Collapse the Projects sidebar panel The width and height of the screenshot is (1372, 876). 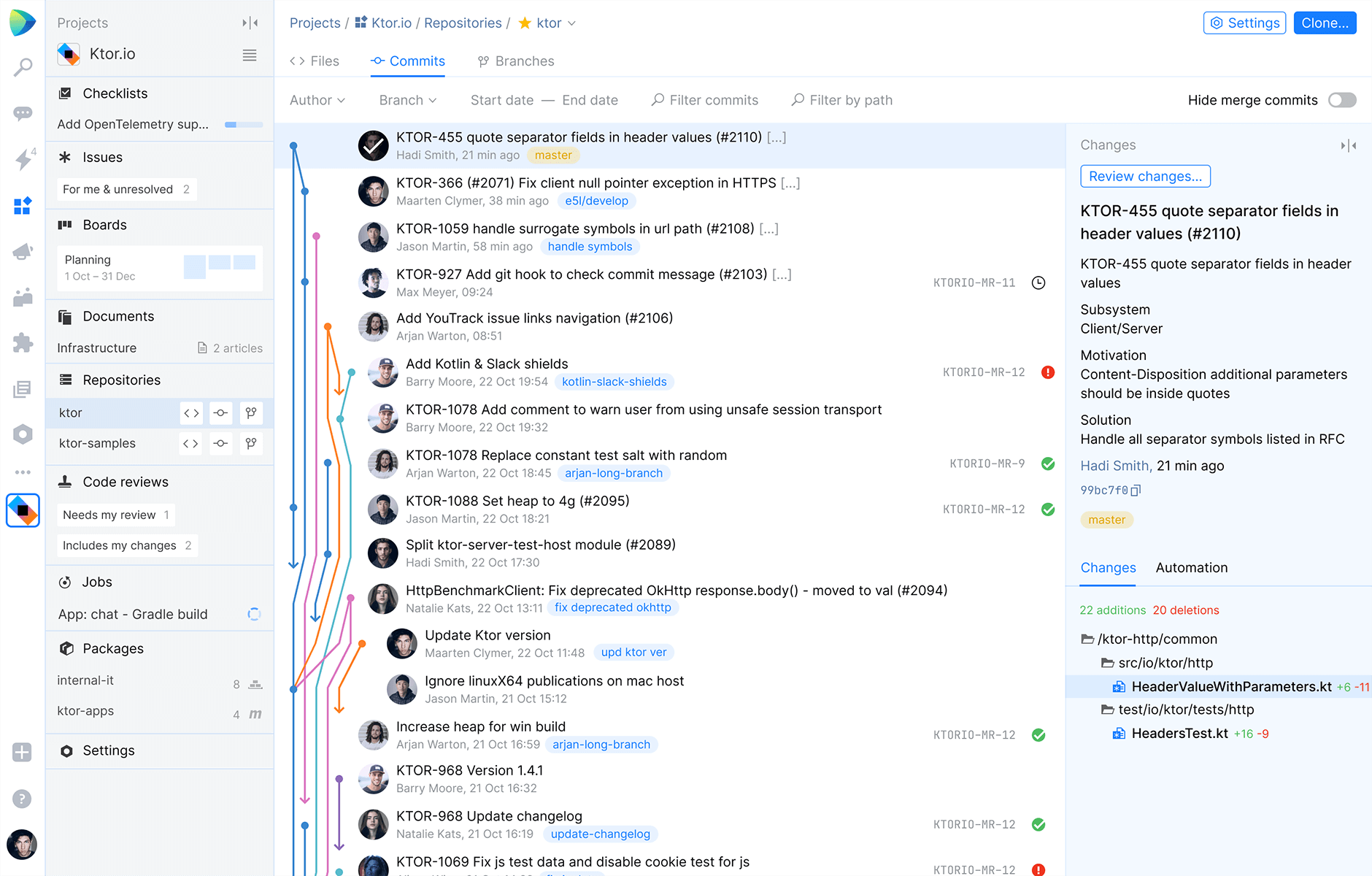[250, 23]
